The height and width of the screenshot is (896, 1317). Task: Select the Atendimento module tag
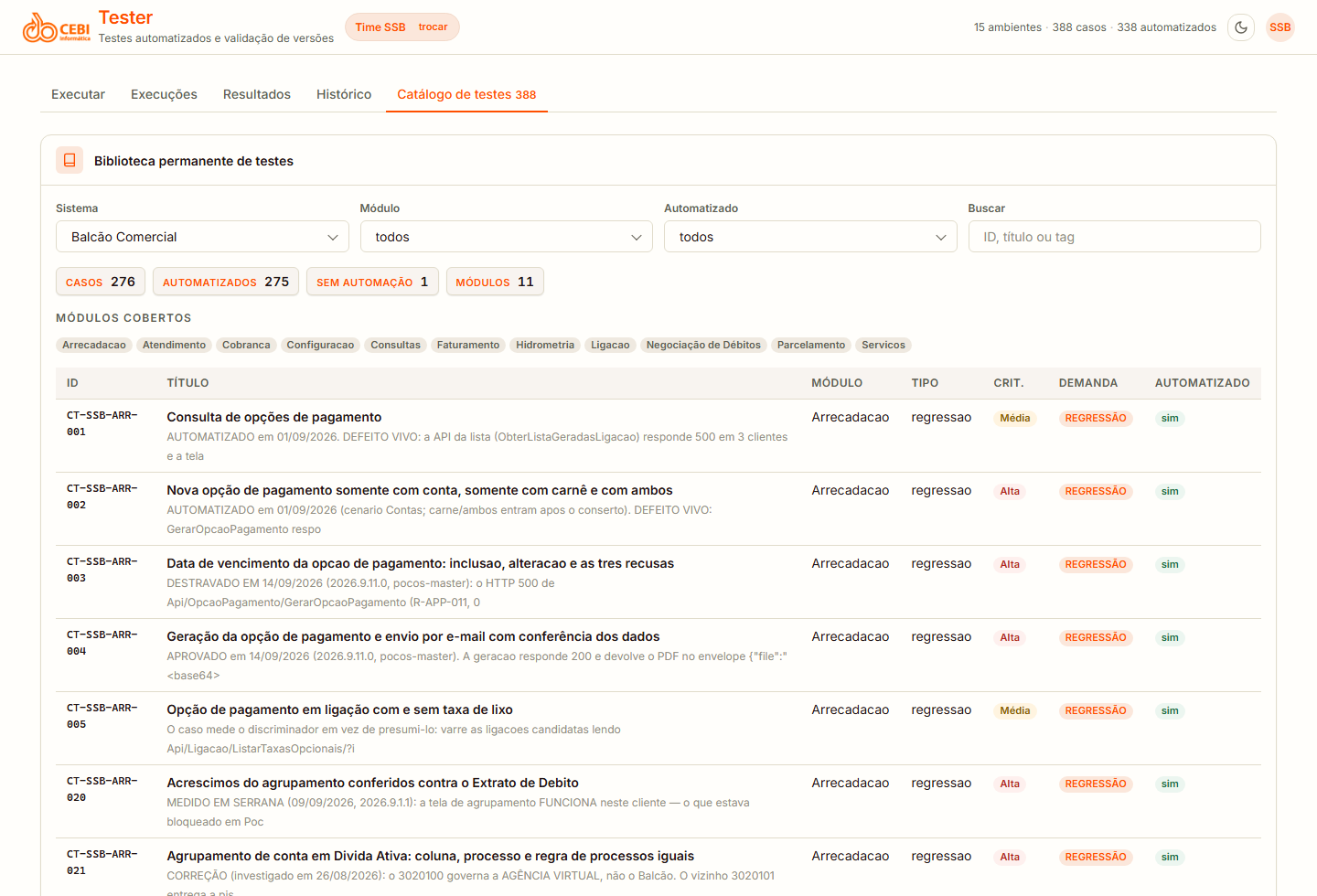174,345
